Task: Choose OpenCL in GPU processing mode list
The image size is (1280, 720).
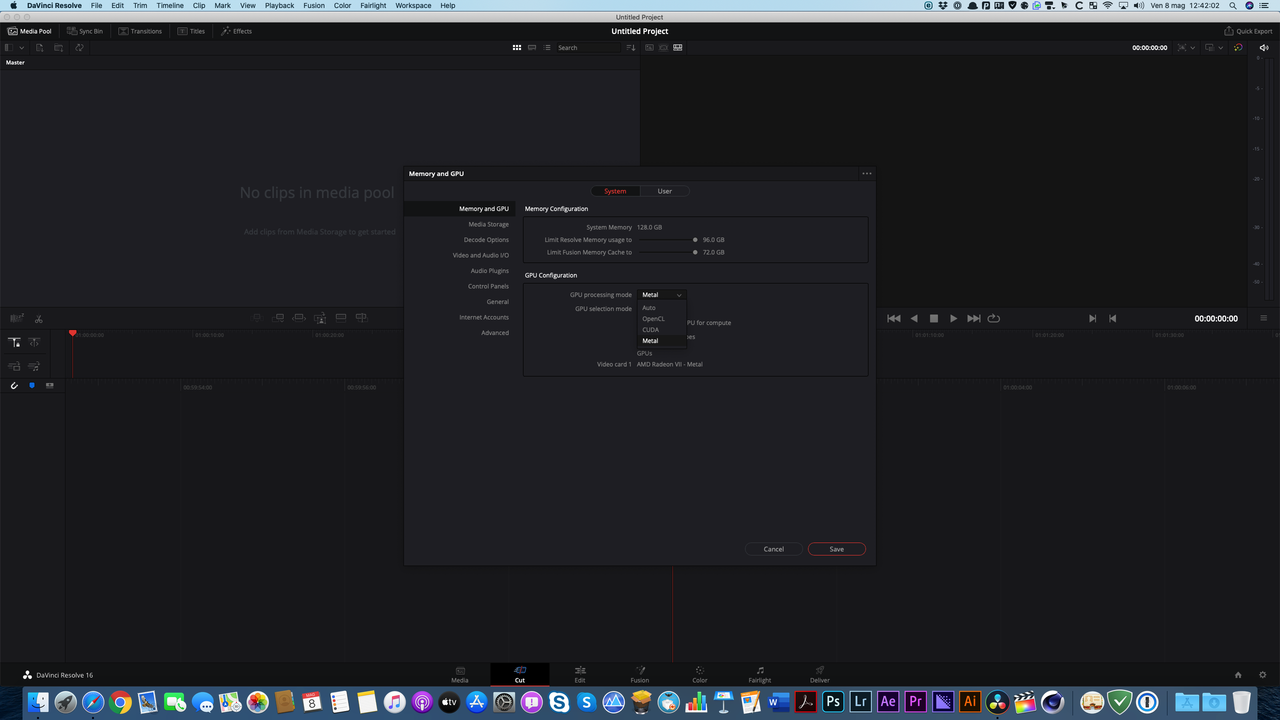Action: [x=662, y=318]
